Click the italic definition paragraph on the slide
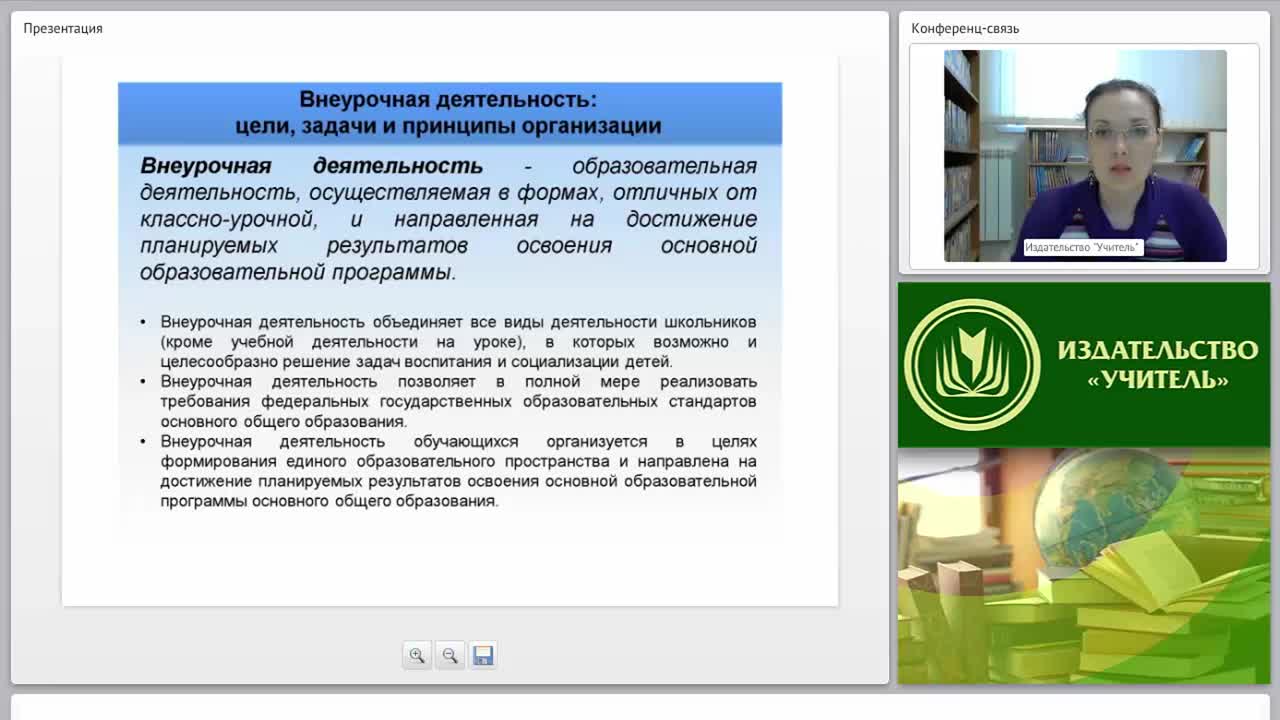 click(449, 218)
